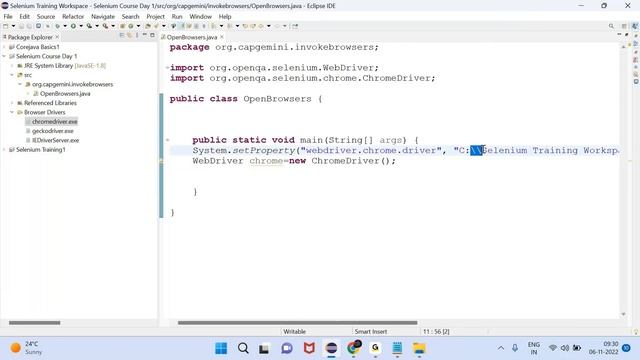Viewport: 640px width, 360px height.
Task: Close the Package Explorer tab
Action: 57,37
